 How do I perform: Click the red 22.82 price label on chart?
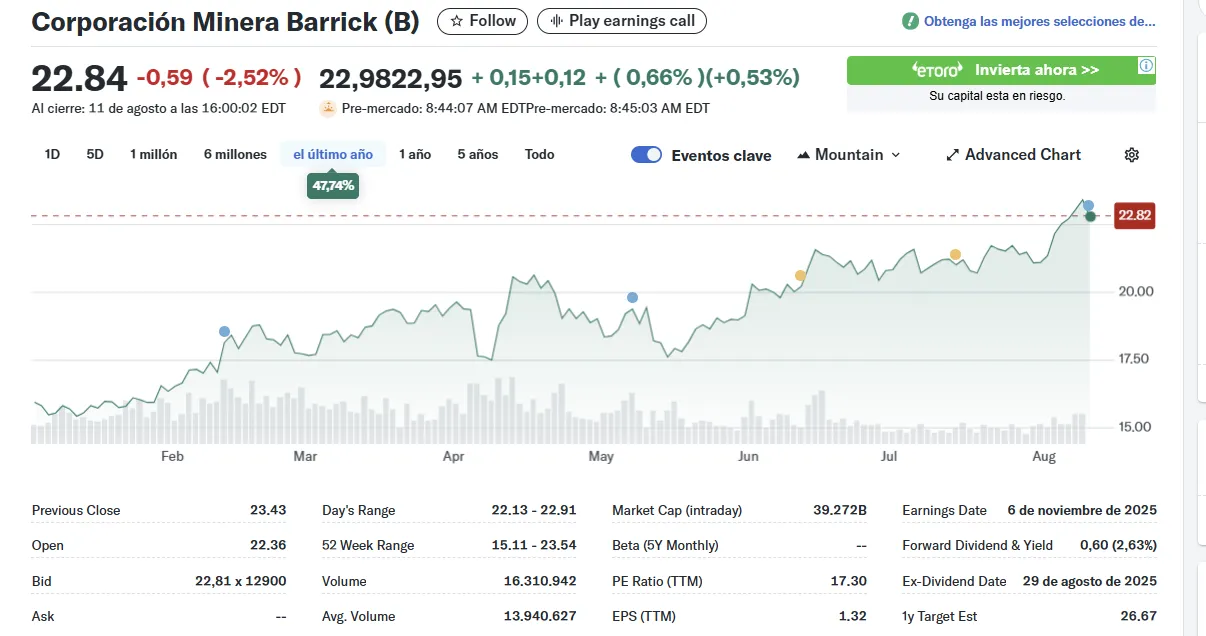(x=1134, y=215)
